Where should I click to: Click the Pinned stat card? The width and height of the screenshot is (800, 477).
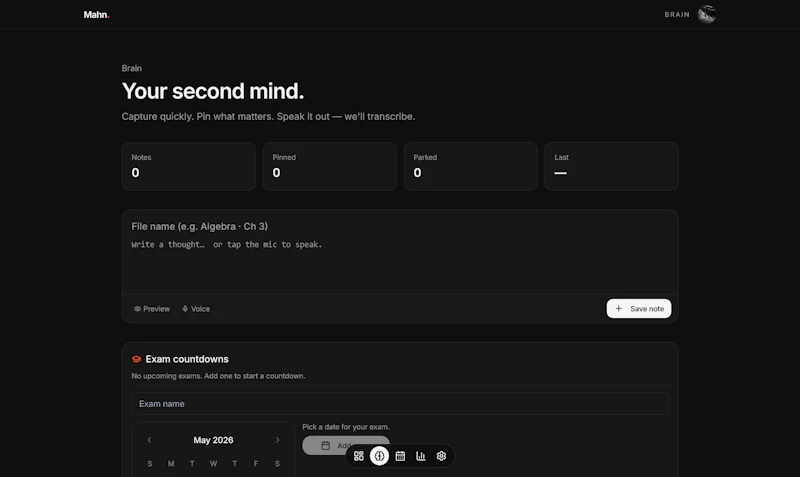click(x=330, y=166)
